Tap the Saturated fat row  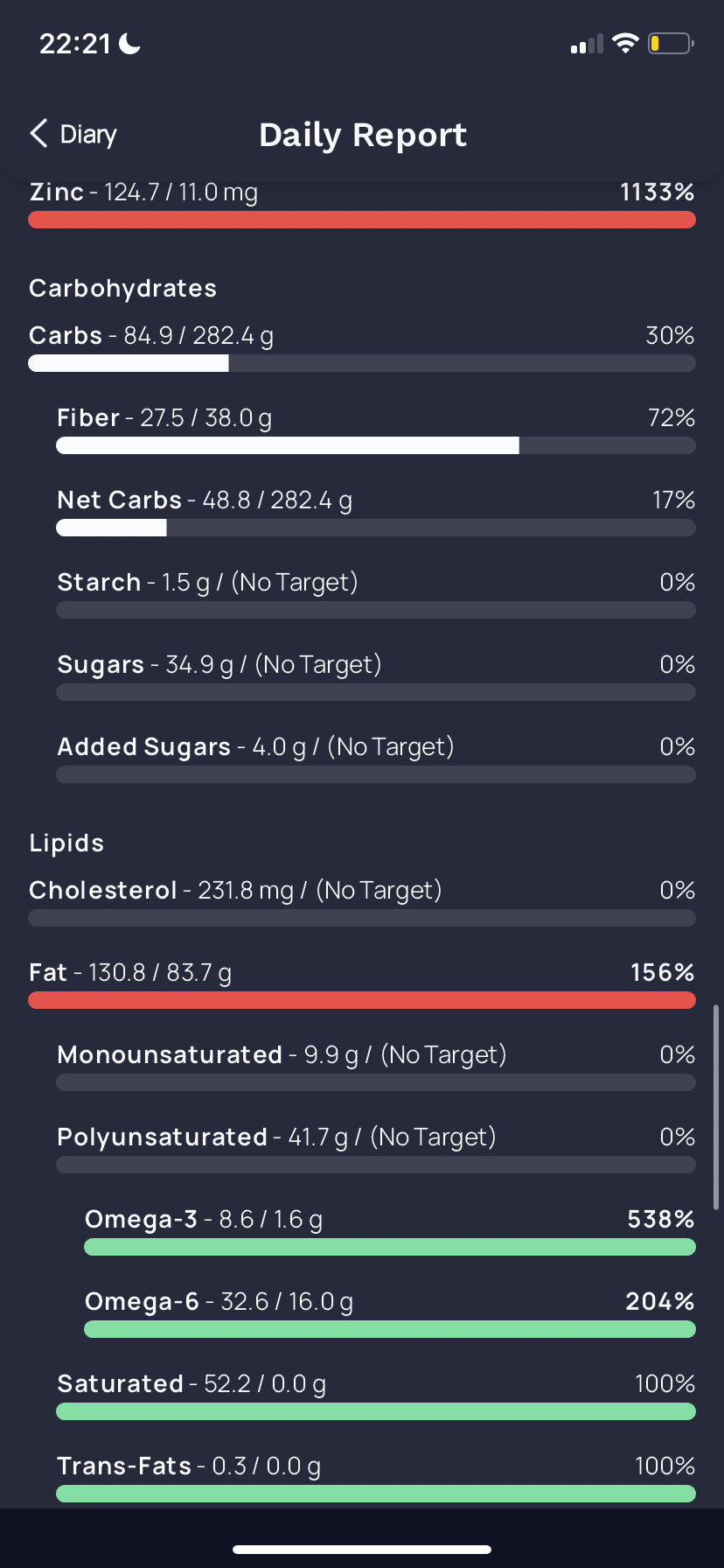pyautogui.click(x=376, y=1396)
